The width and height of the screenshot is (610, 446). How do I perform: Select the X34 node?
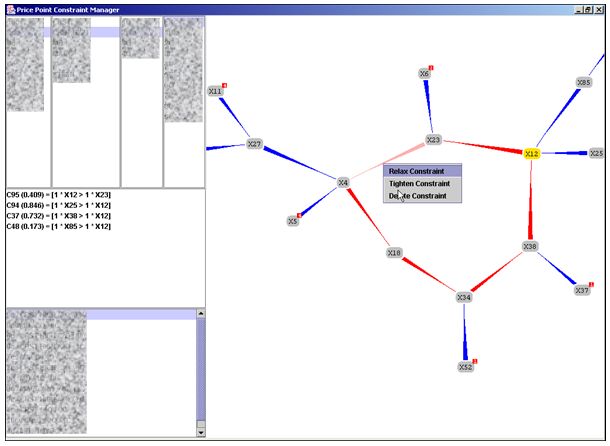[463, 297]
